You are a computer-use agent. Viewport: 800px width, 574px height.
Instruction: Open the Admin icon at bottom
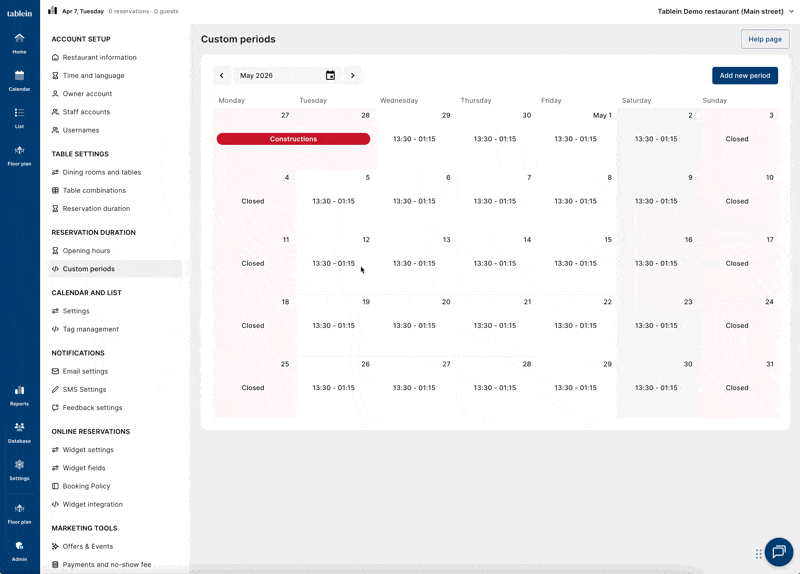(x=19, y=550)
